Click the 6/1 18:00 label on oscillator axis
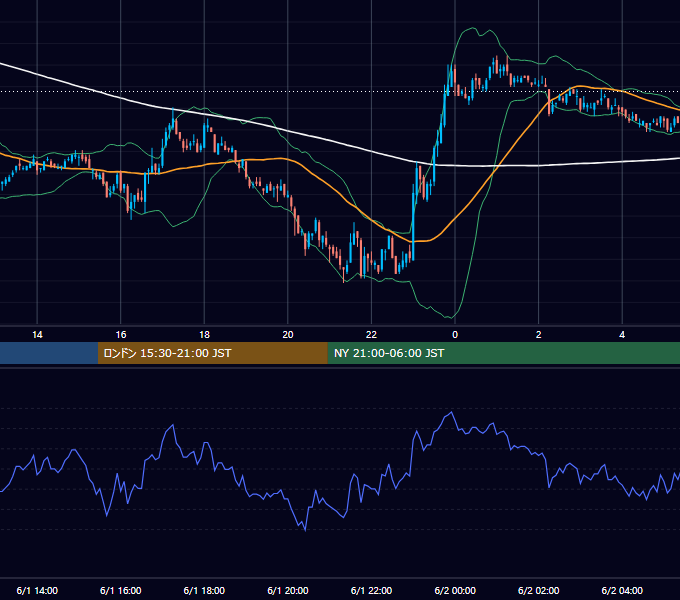This screenshot has width=680, height=600. point(204,590)
